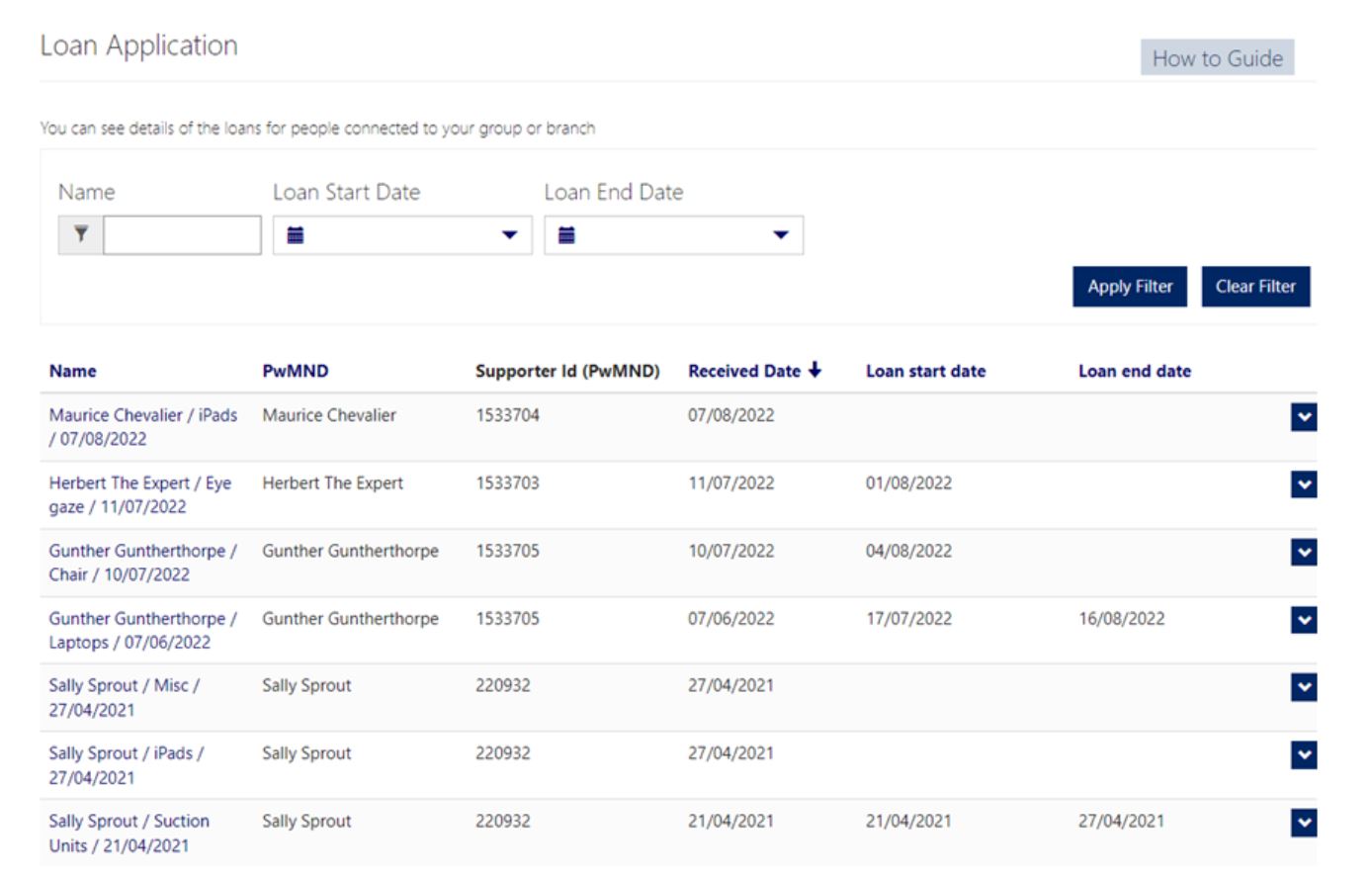Click PwMND cell Maurice Chevalier
Image resolution: width=1372 pixels, height=878 pixels.
329,415
